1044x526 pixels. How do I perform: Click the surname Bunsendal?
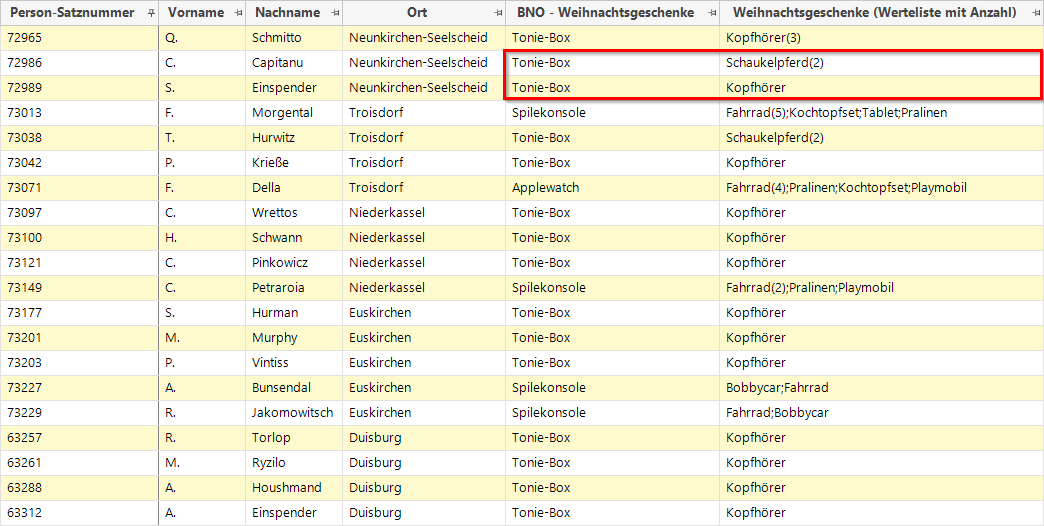(x=282, y=388)
